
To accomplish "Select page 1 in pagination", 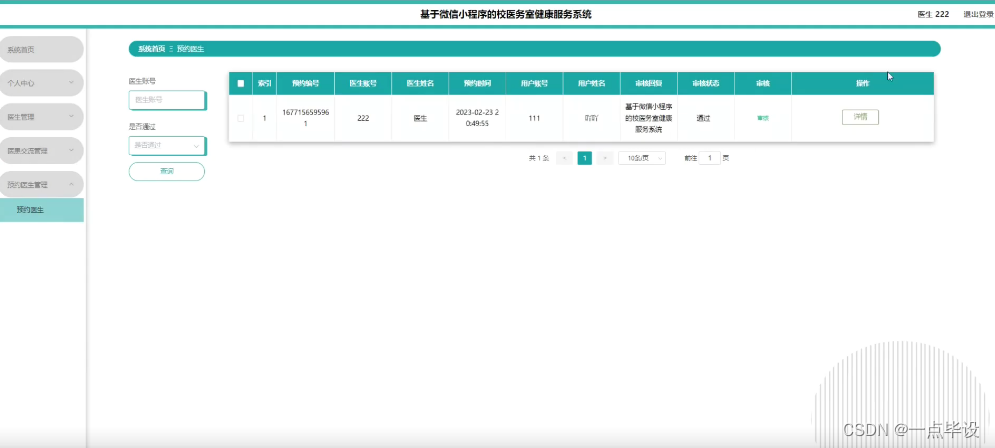I will coord(584,158).
